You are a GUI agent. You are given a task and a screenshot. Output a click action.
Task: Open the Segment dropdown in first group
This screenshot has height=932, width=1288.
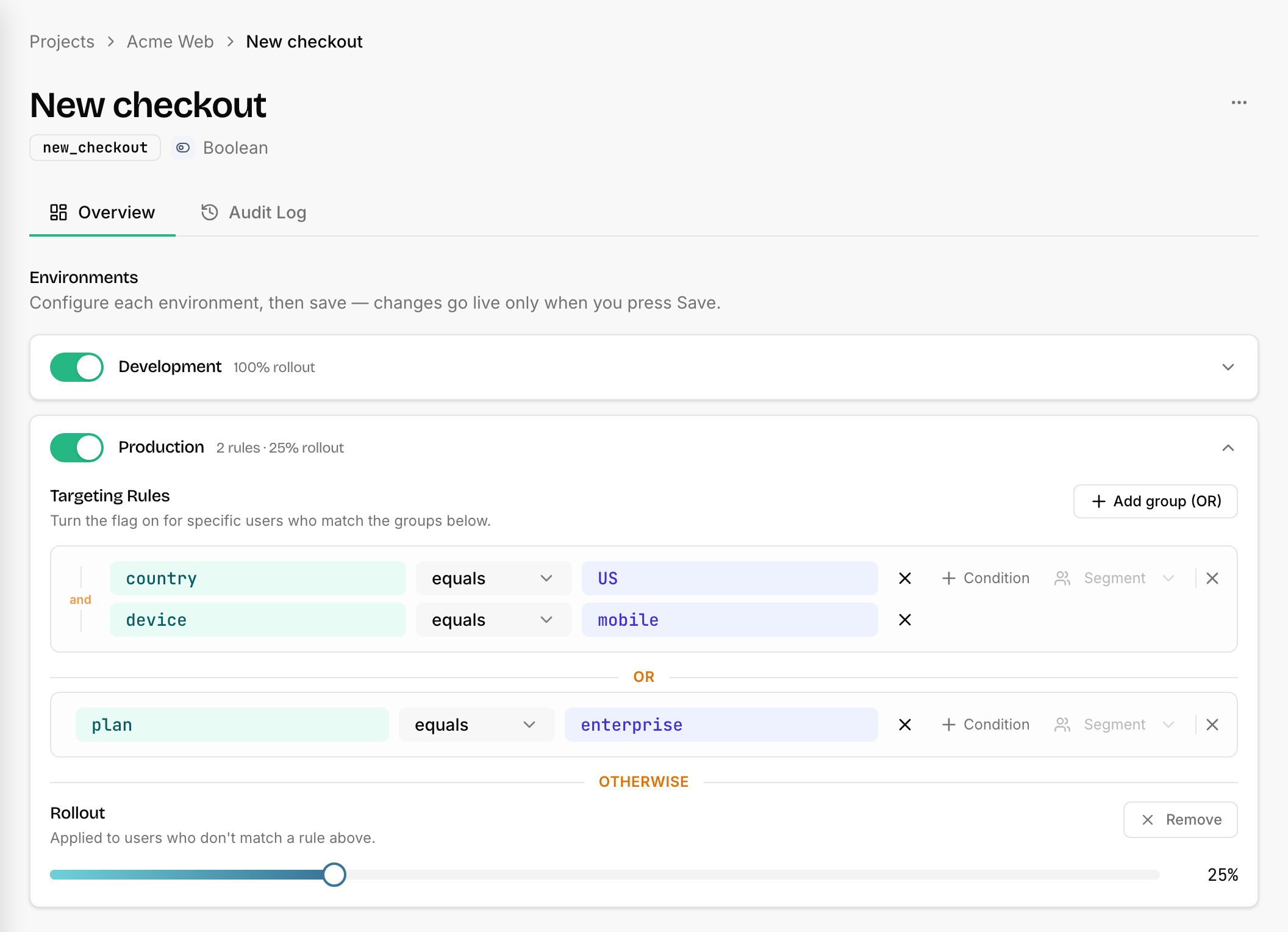[1114, 578]
